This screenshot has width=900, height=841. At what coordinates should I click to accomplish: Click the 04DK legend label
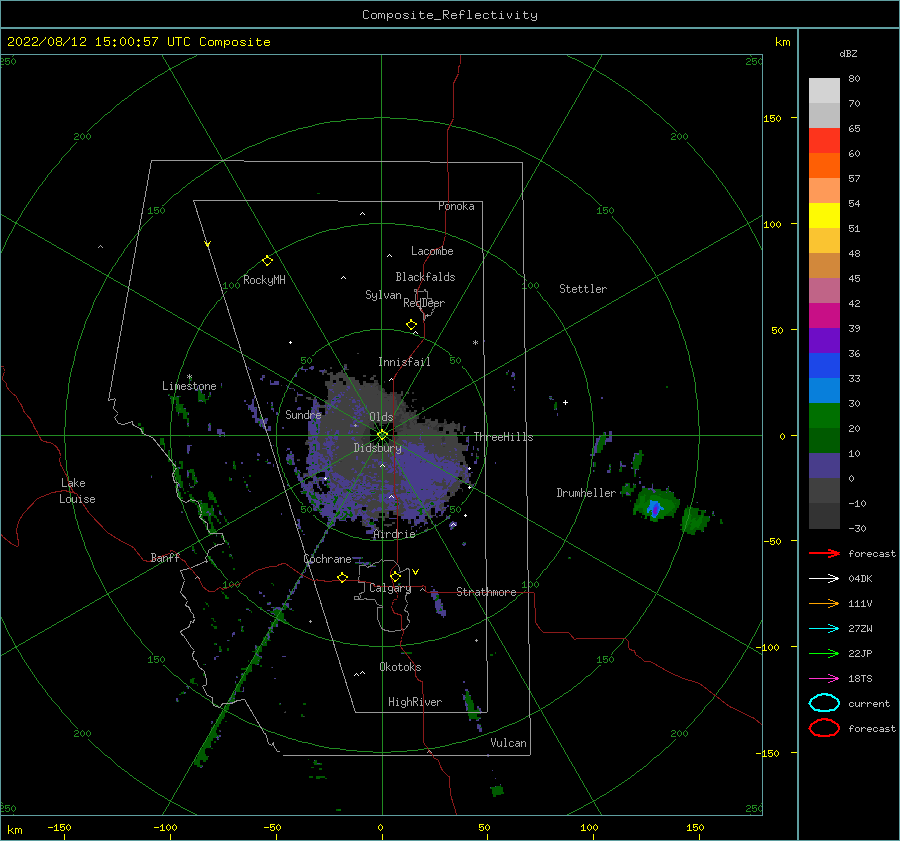point(860,579)
